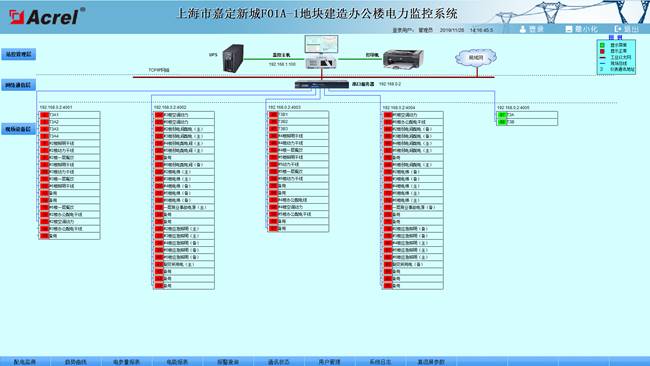Click the 网络通信层 layer button

(18, 85)
